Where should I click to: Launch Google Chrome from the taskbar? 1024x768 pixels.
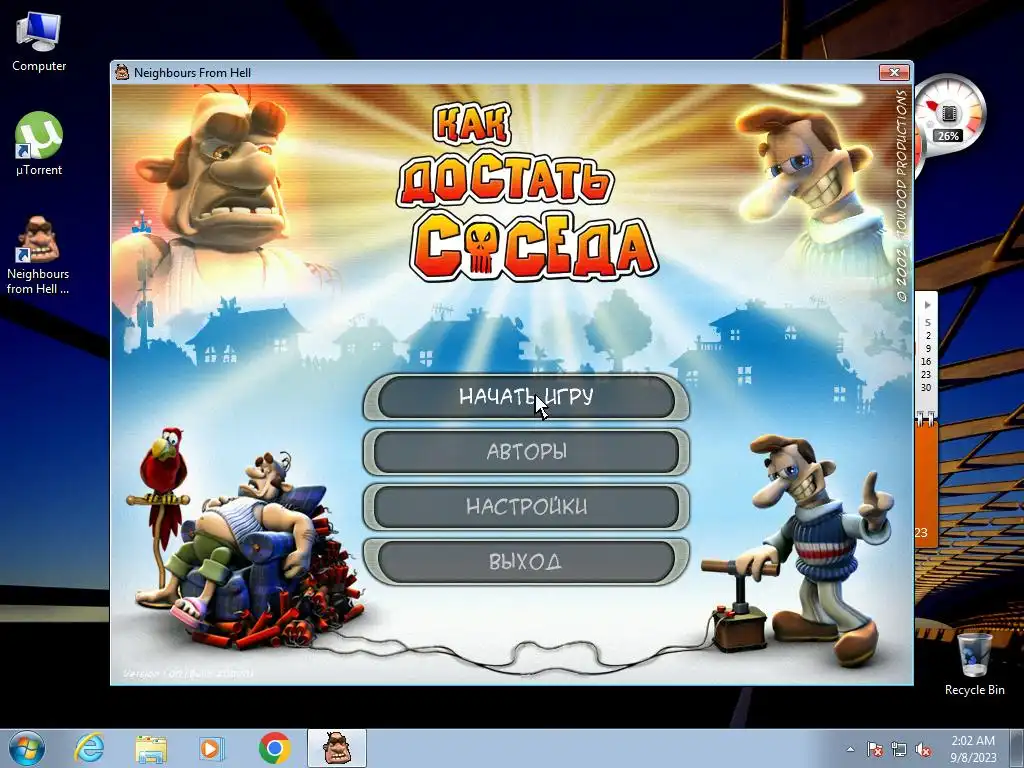click(274, 748)
